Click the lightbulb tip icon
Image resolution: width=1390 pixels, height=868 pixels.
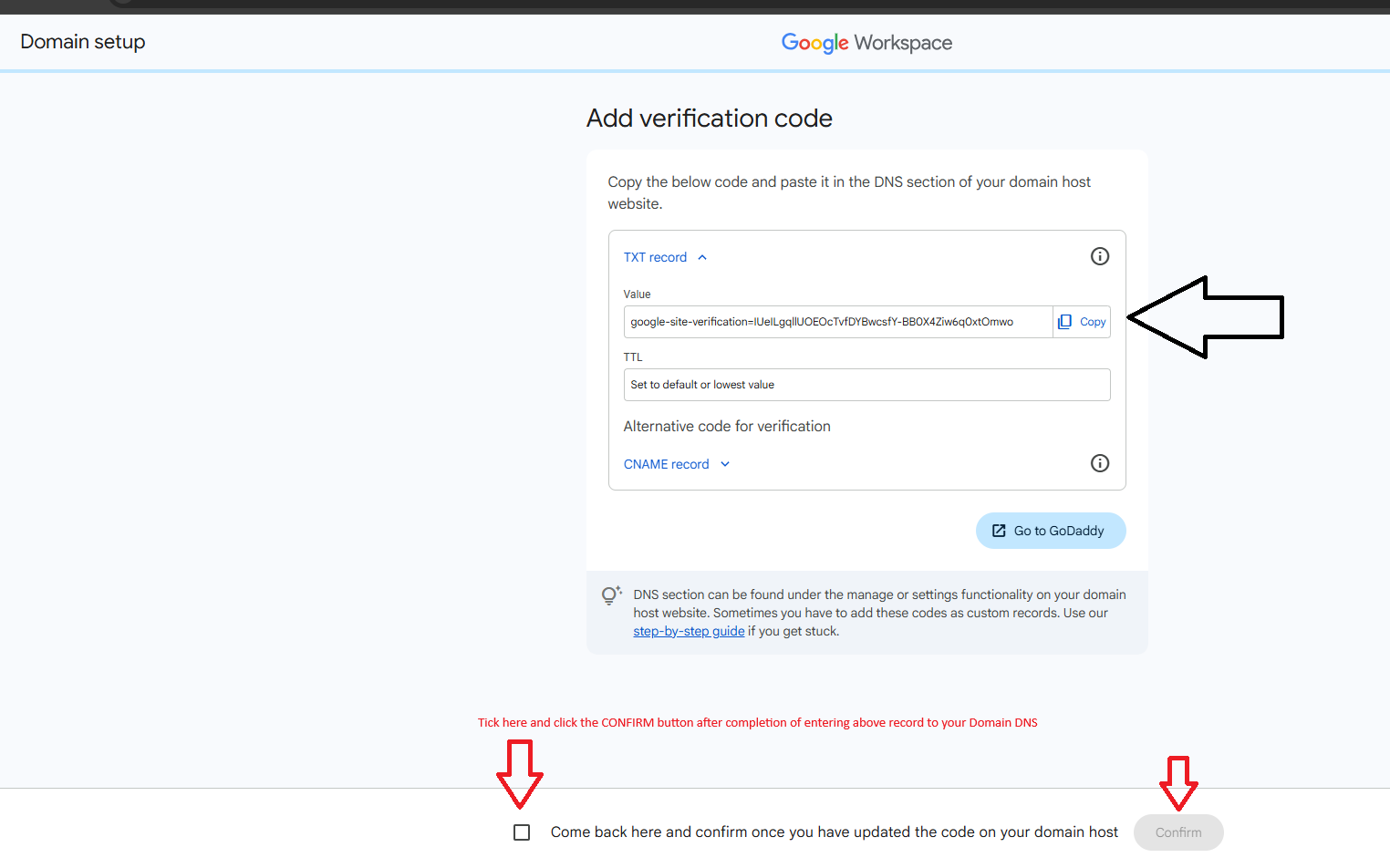[611, 595]
